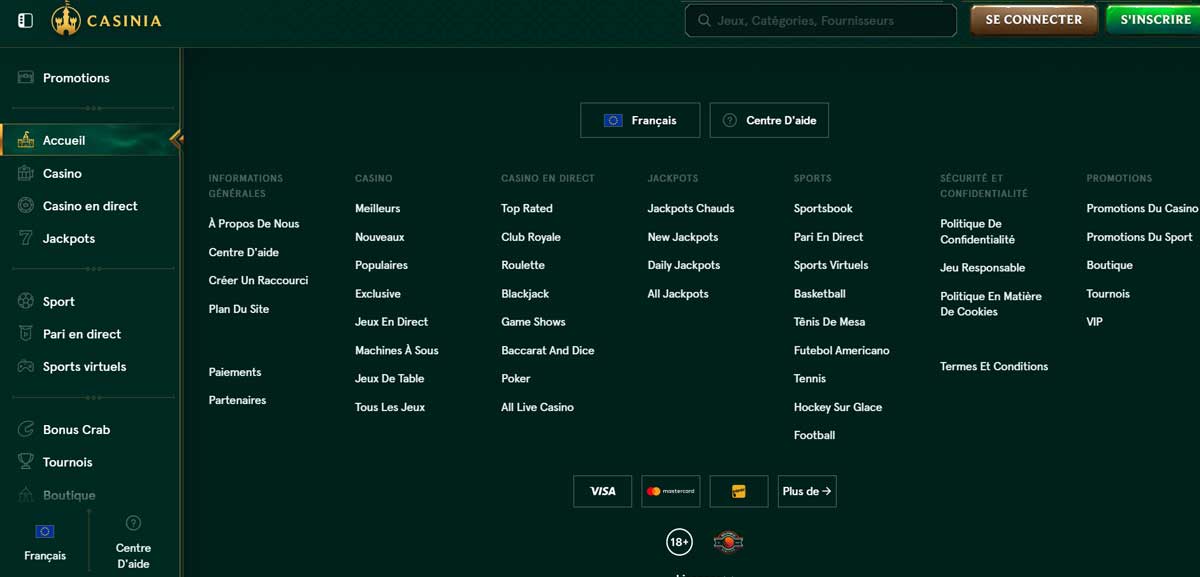Click the Sport ball icon in sidebar
This screenshot has height=577, width=1200.
click(x=26, y=301)
